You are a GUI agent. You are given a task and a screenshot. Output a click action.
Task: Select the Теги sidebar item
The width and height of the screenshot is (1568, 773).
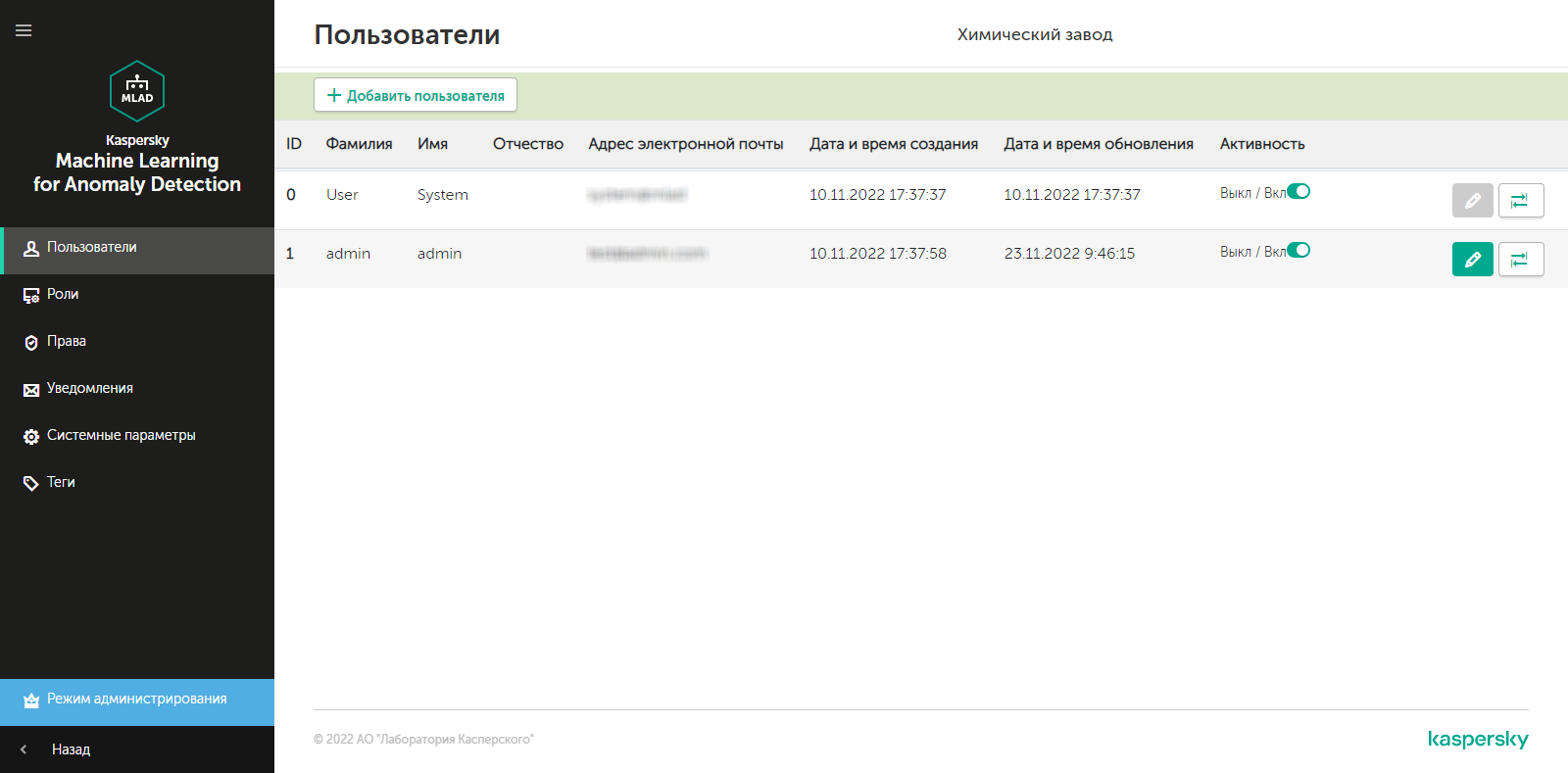tap(61, 482)
